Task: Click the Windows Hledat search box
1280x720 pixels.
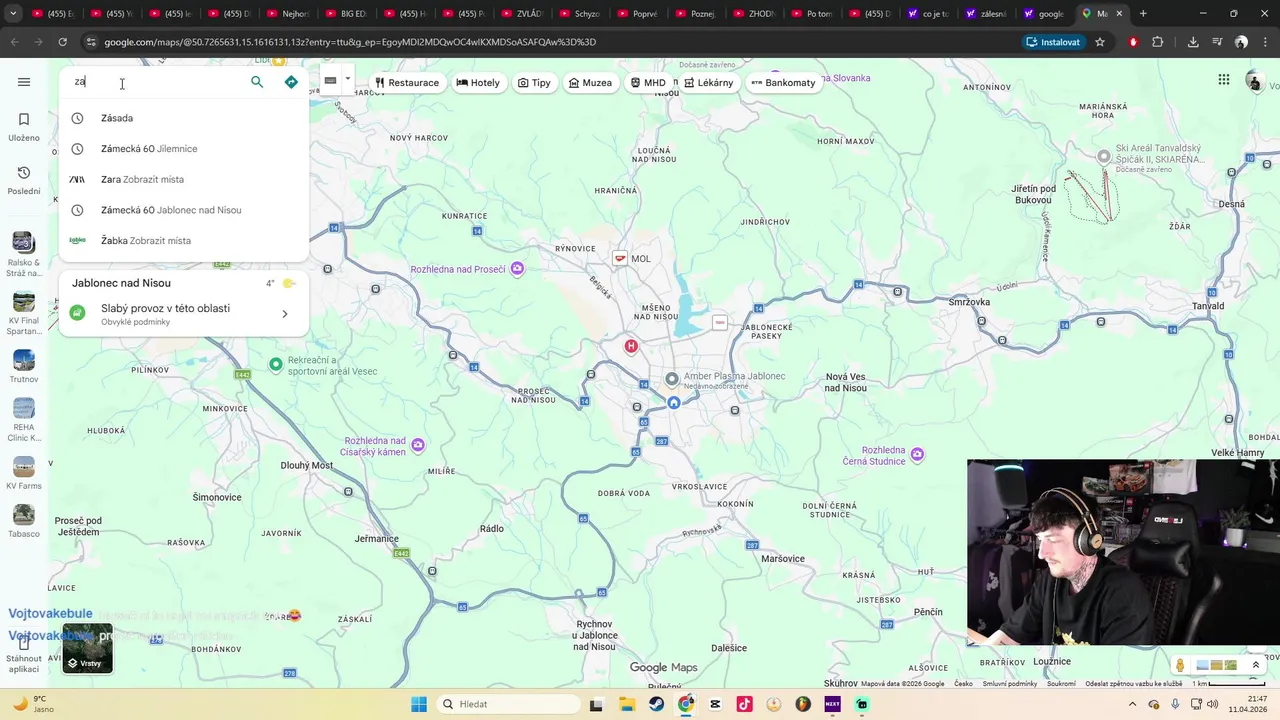Action: pos(507,704)
